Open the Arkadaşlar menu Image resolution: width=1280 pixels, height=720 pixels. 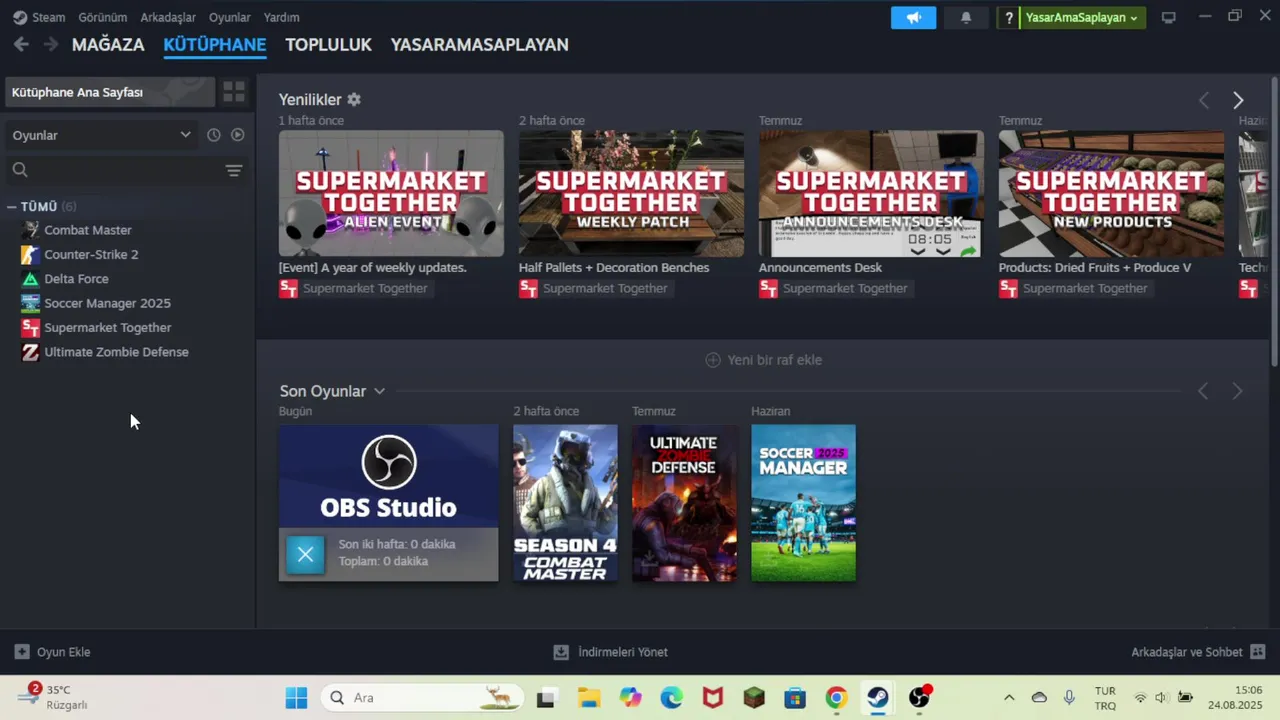pos(168,17)
